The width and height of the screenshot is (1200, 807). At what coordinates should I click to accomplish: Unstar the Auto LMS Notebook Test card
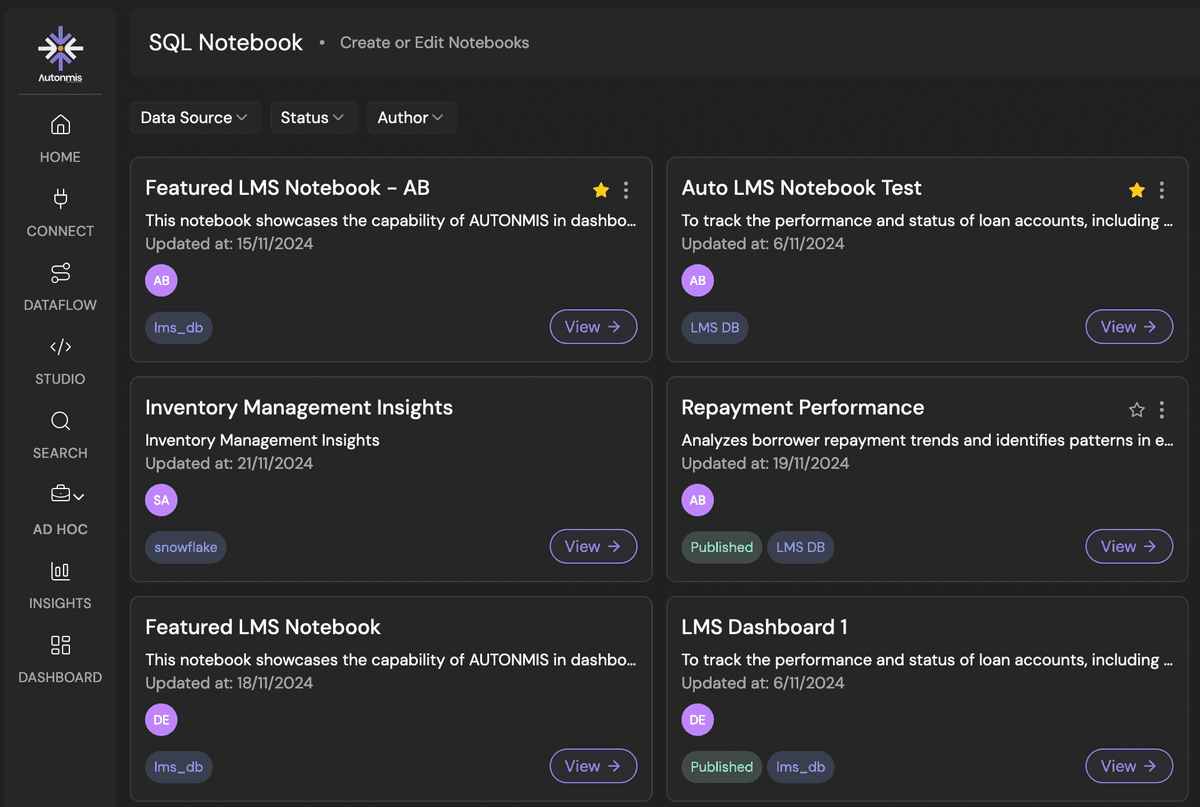(x=1136, y=189)
